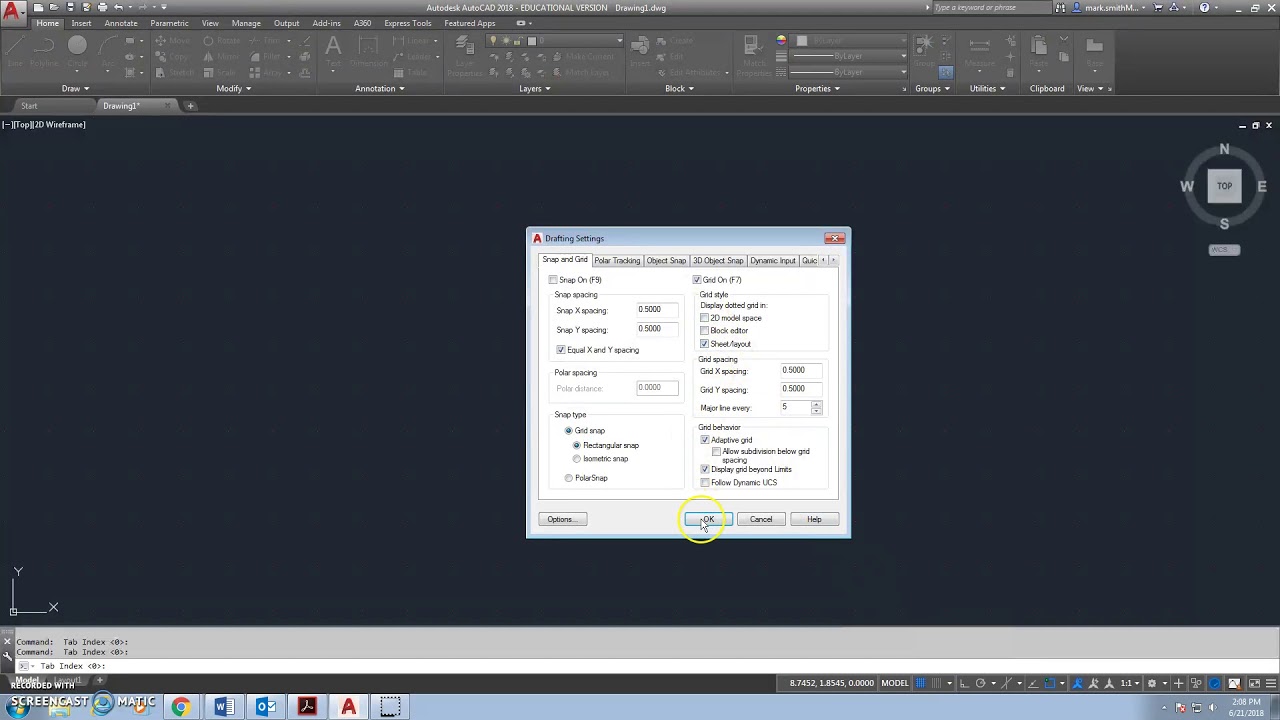Toggle the snap mode icon in status bar

click(x=938, y=683)
